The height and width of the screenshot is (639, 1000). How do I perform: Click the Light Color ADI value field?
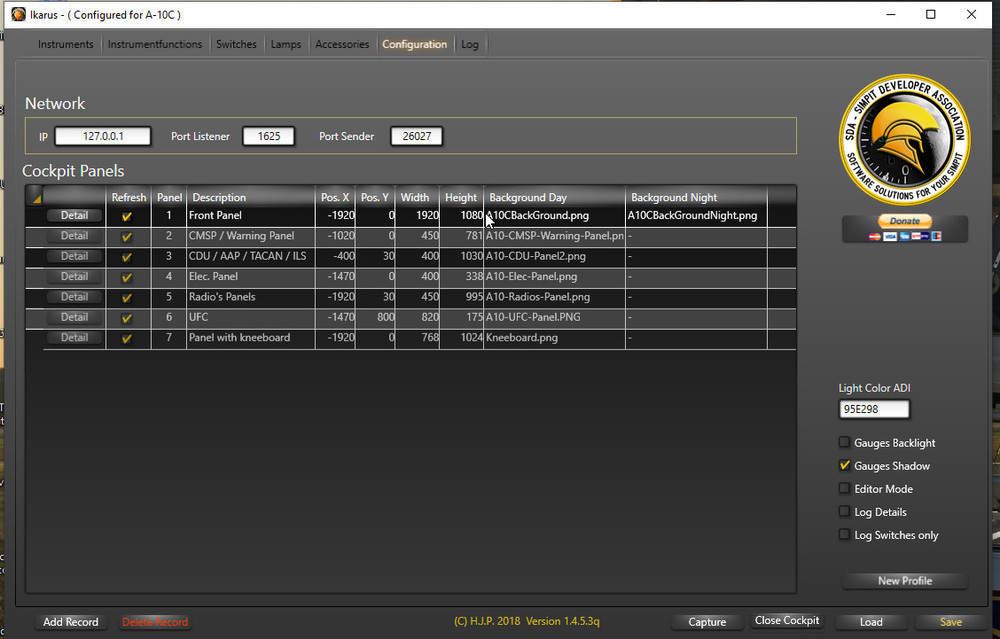point(874,409)
